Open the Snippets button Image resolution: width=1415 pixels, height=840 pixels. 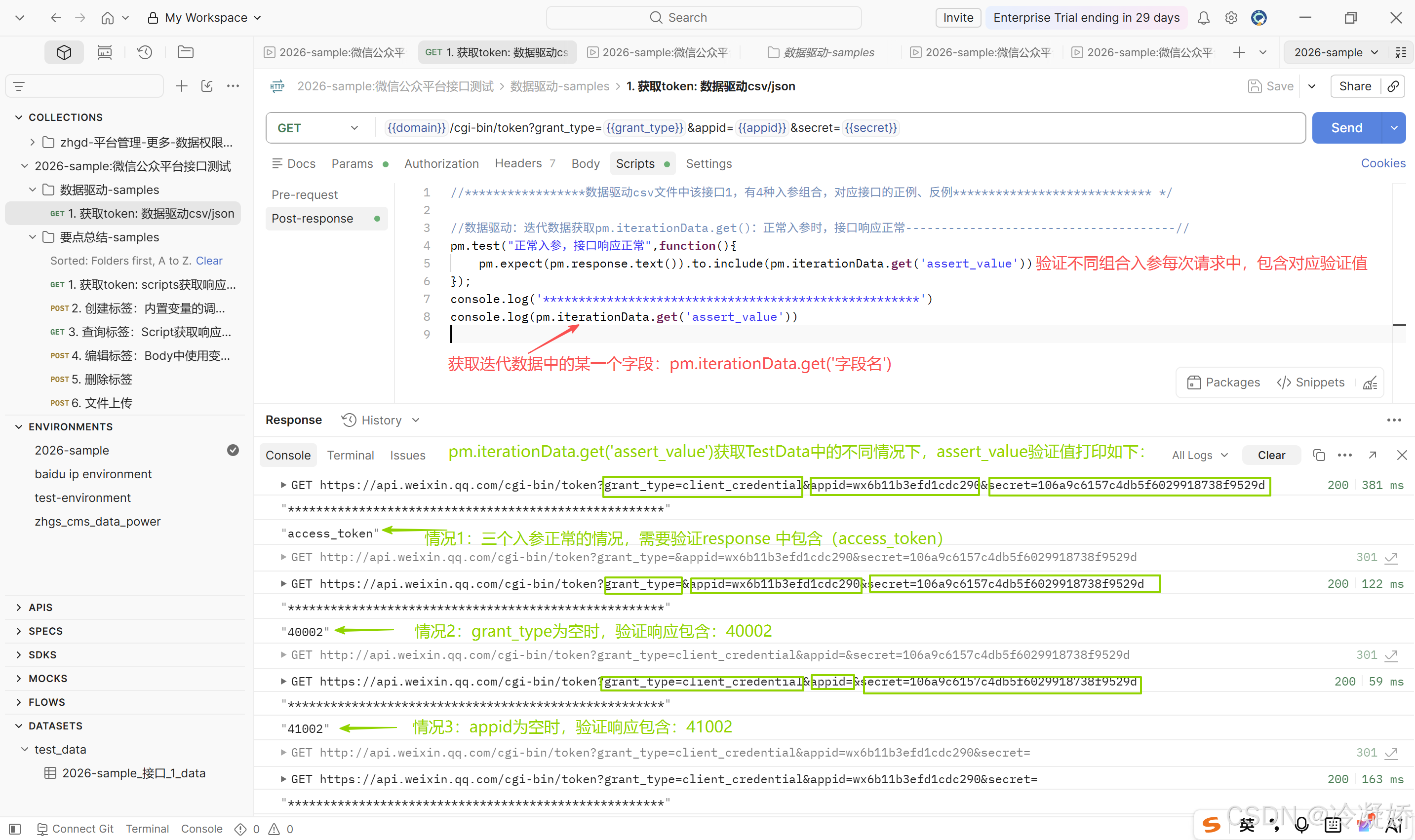point(1310,382)
